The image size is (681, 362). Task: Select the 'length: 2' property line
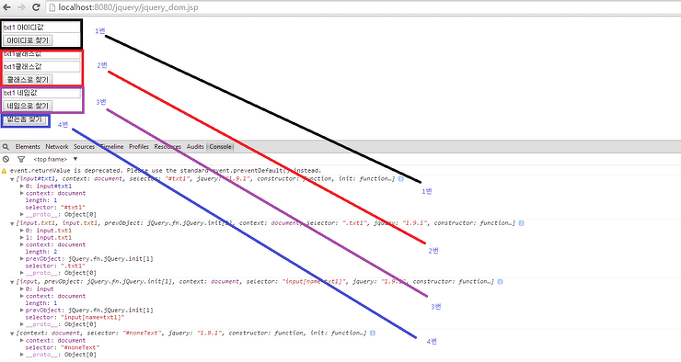coord(41,252)
